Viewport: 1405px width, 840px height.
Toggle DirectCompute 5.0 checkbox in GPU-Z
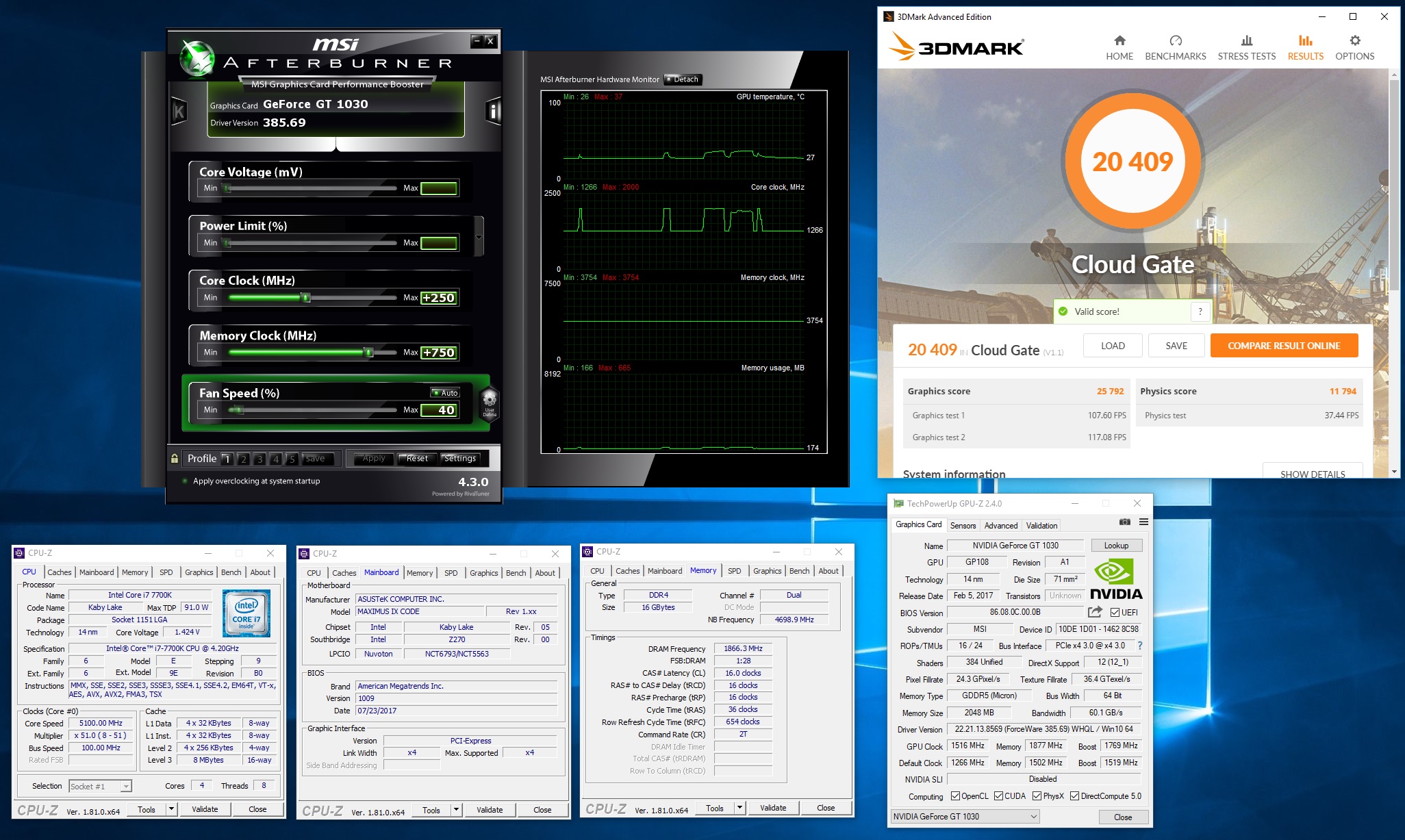(1075, 796)
